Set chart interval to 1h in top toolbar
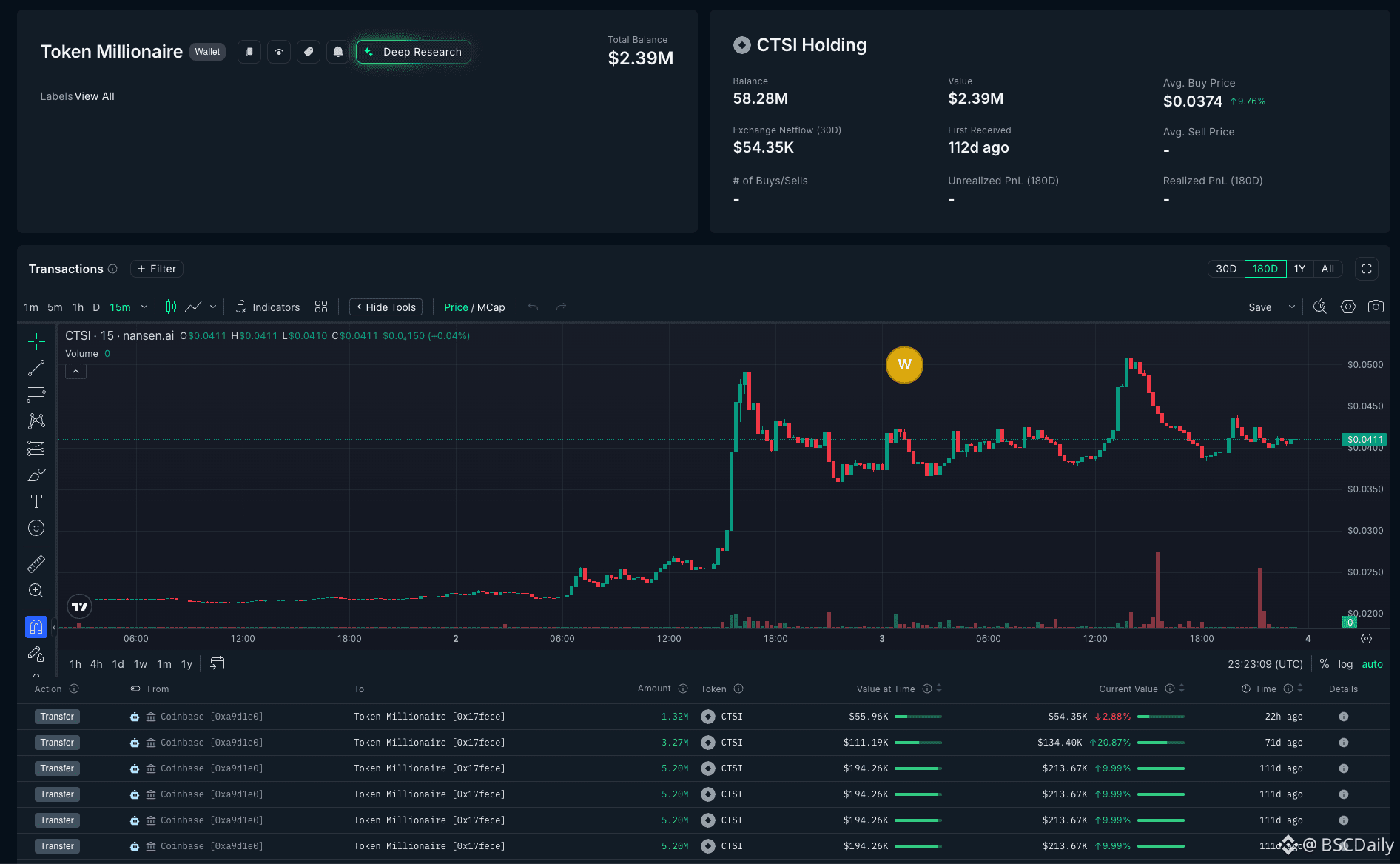The image size is (1400, 864). pyautogui.click(x=78, y=307)
